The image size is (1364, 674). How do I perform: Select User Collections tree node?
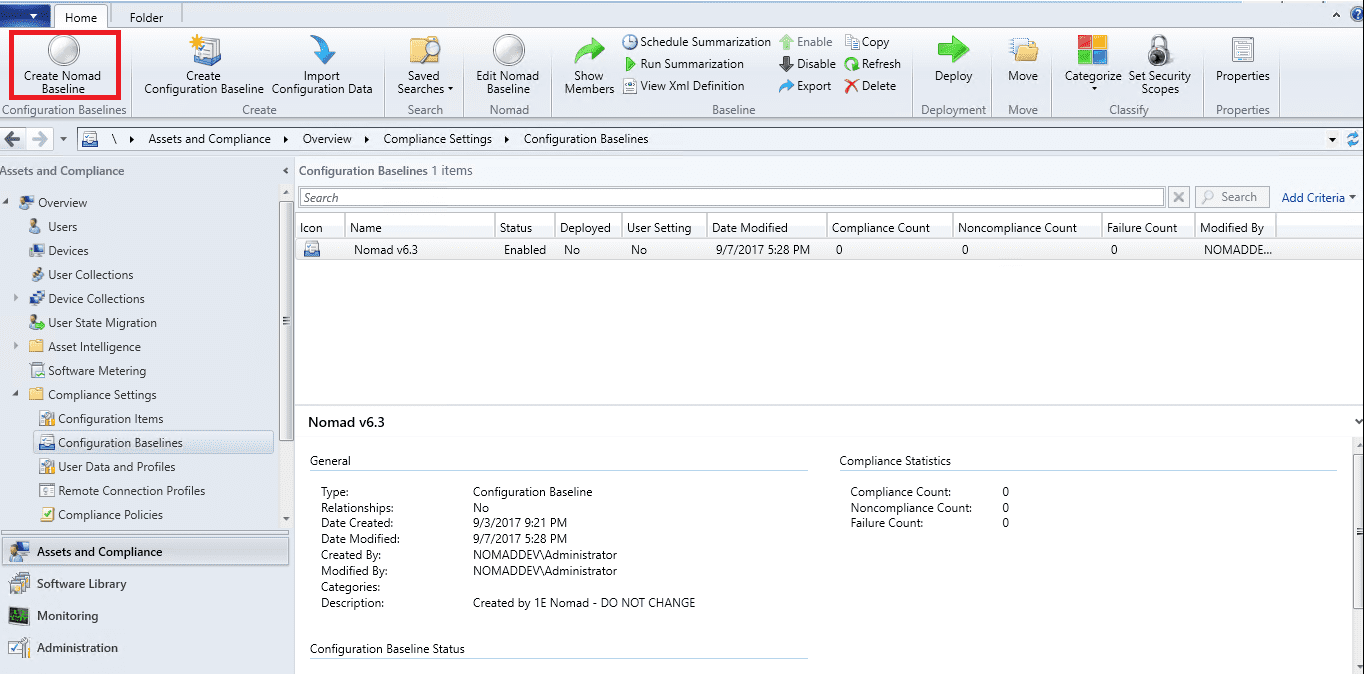tap(91, 275)
